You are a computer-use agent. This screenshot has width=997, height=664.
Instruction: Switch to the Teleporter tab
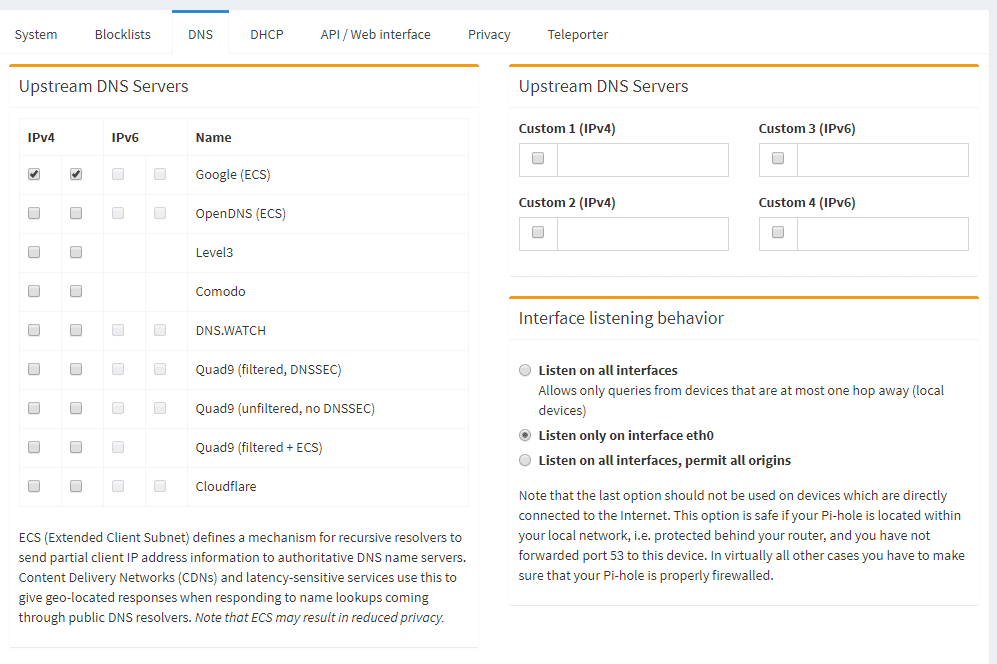coord(578,34)
